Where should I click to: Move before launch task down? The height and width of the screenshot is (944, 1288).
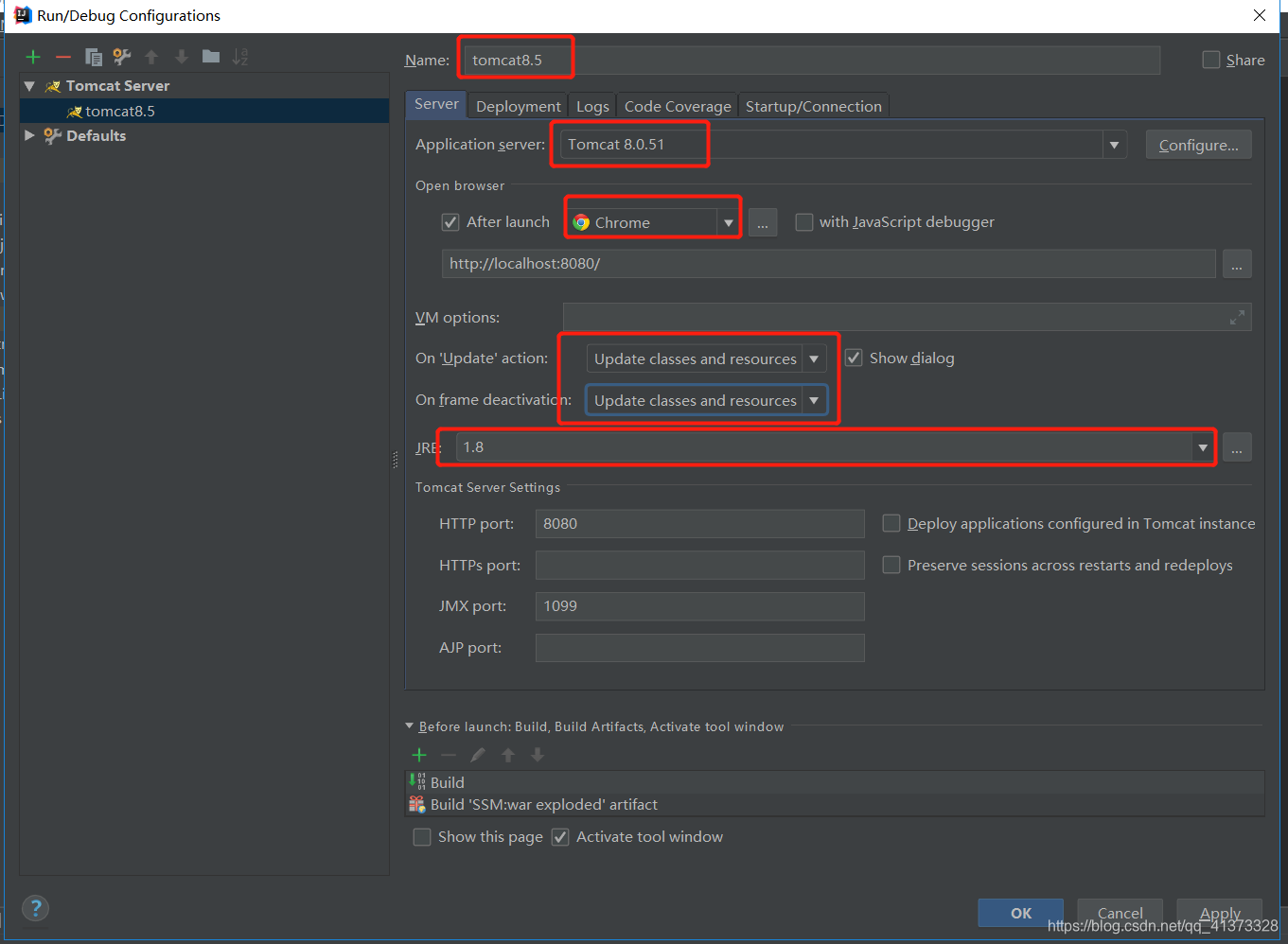pos(538,755)
